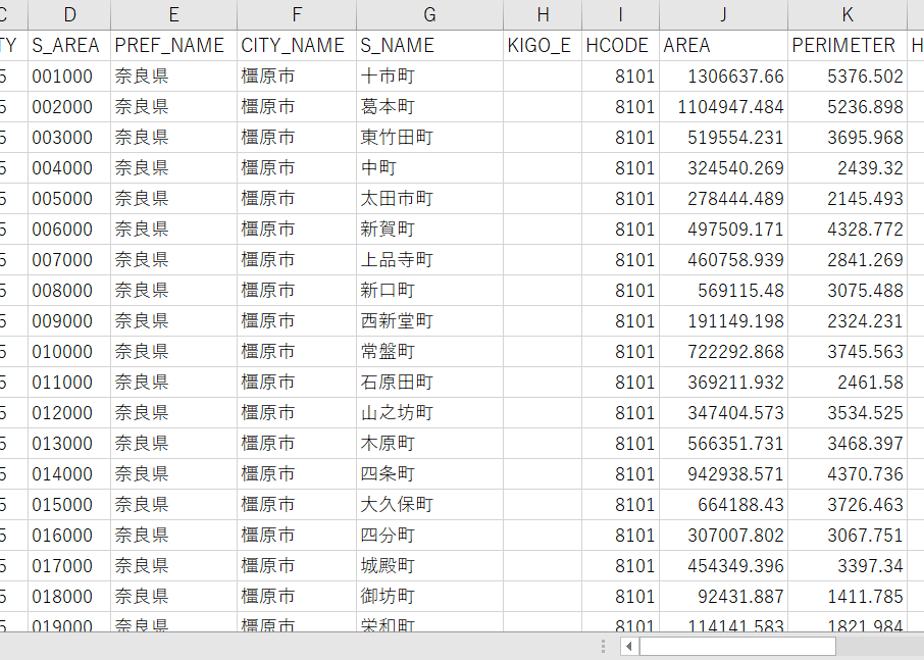Screen dimensions: 924x660
Task: Select column K header
Action: pos(847,14)
